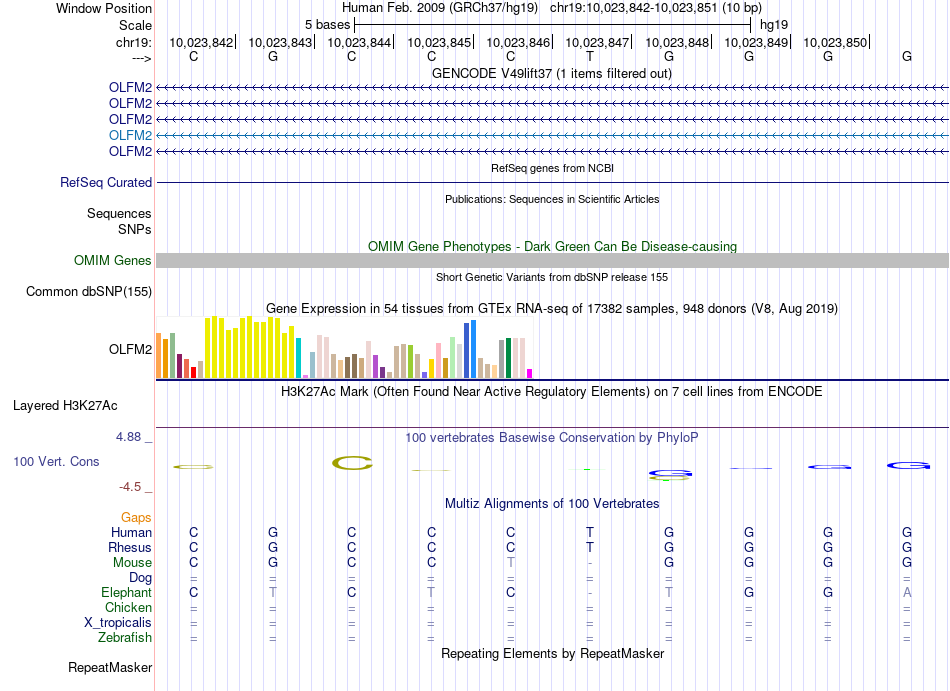The height and width of the screenshot is (691, 950).
Task: Click the gray OMIM Genes item bar
Action: click(x=552, y=260)
